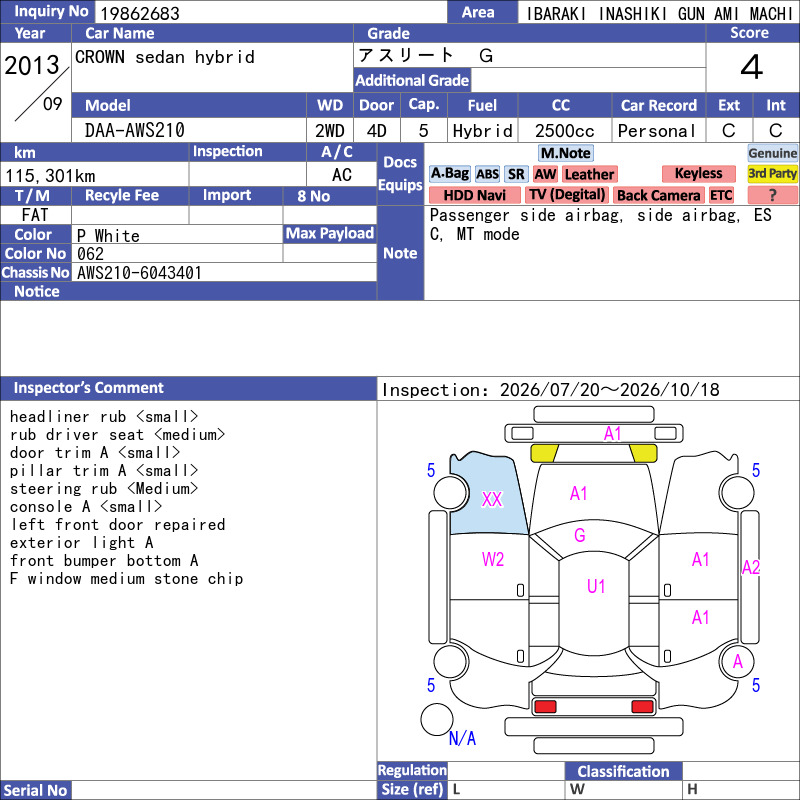Toggle the Keyless equipment indicator
This screenshot has width=800, height=800.
(698, 173)
